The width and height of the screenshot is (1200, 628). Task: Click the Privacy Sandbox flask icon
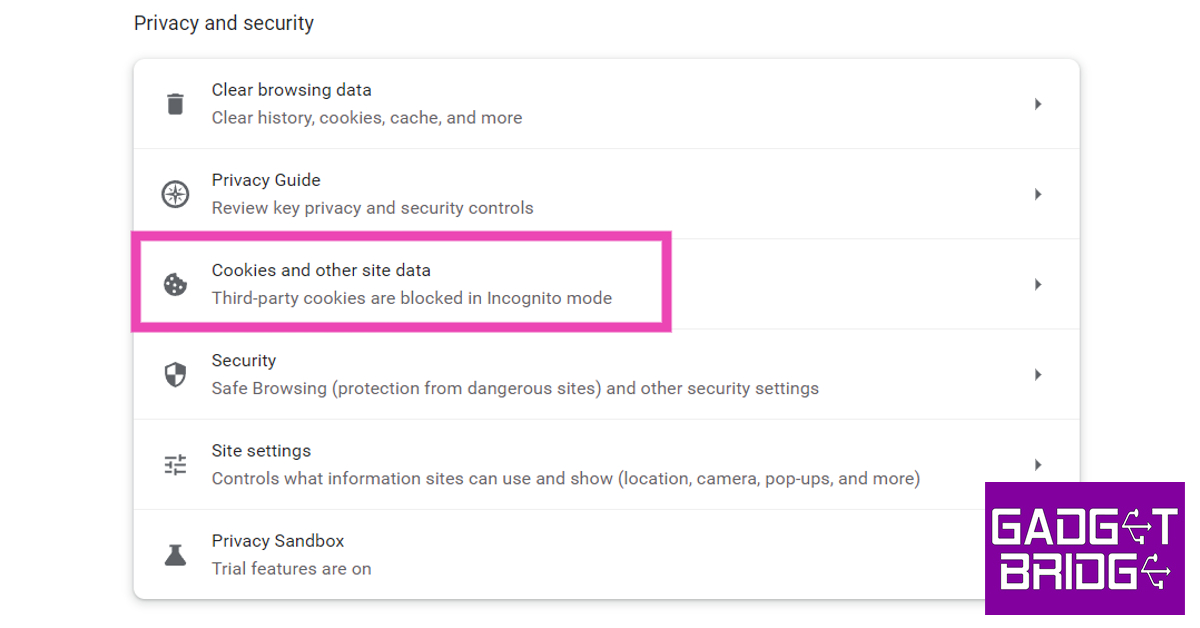[175, 555]
